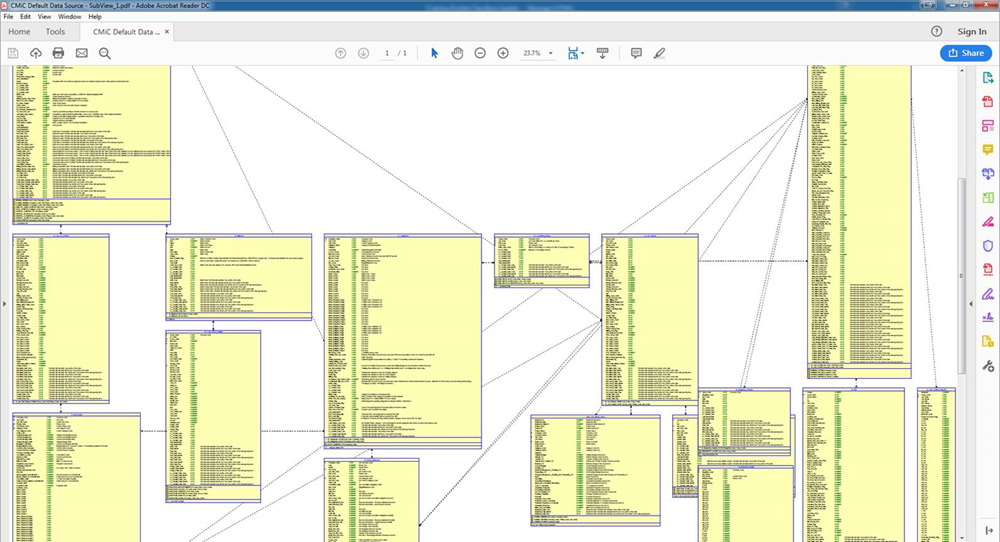Click the blue Share button
This screenshot has width=1000, height=542.
click(966, 54)
